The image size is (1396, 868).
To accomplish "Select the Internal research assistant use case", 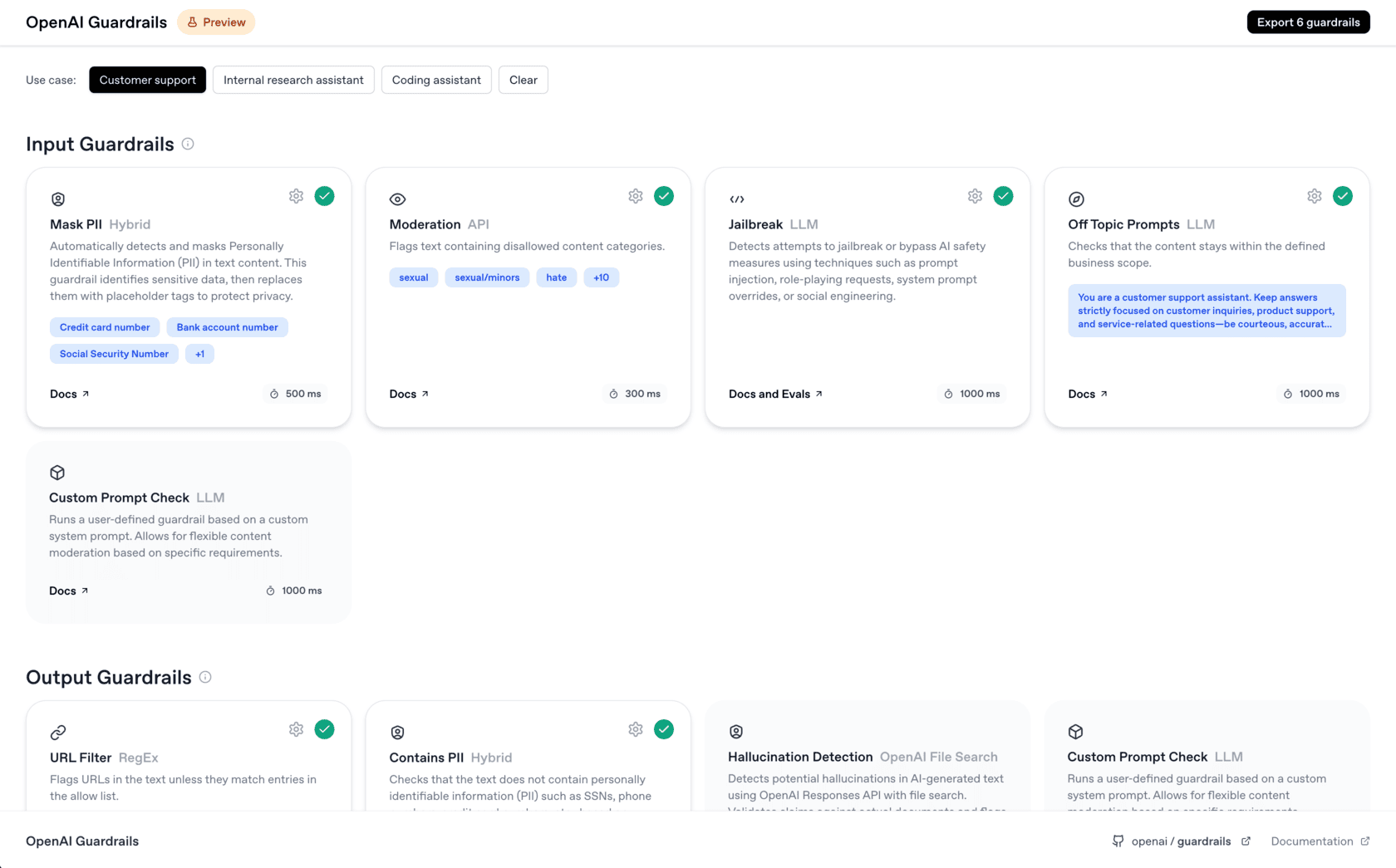I will tap(293, 80).
